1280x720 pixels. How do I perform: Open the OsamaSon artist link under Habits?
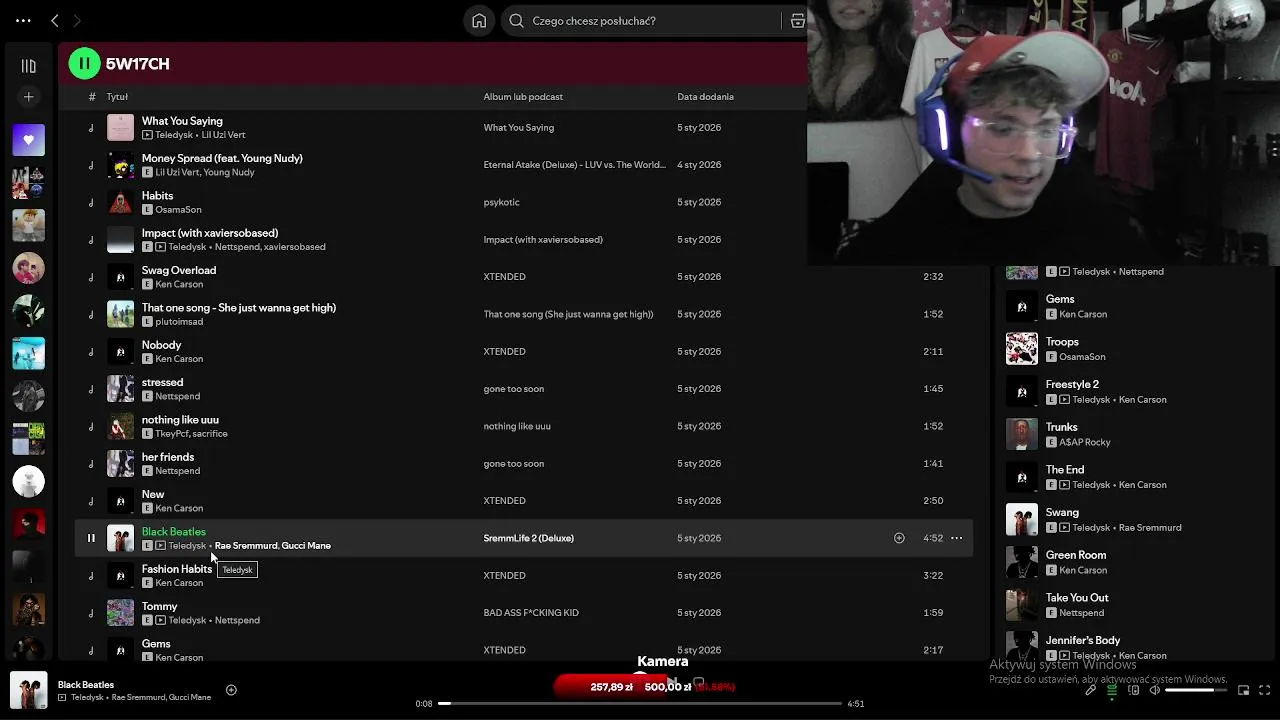click(x=178, y=210)
